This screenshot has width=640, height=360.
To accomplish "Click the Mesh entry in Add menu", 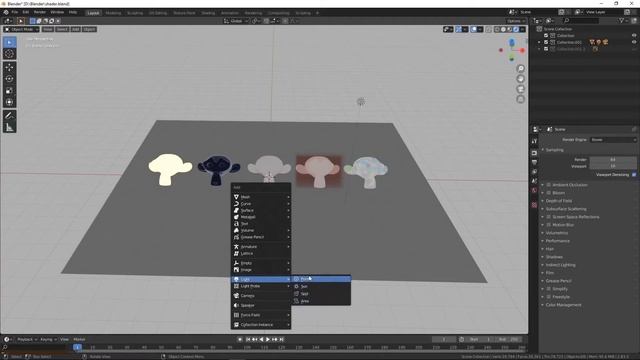I will [x=261, y=197].
